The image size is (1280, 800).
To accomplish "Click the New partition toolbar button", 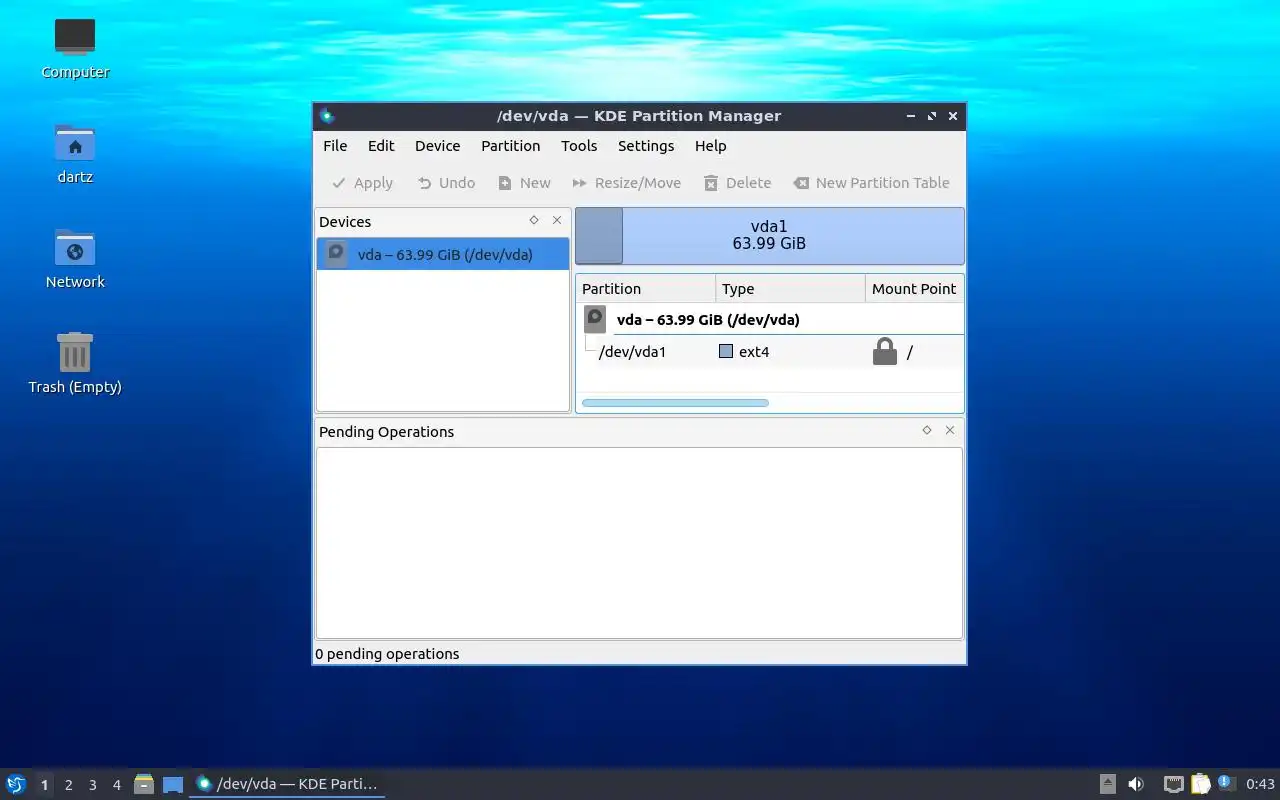I will (524, 183).
